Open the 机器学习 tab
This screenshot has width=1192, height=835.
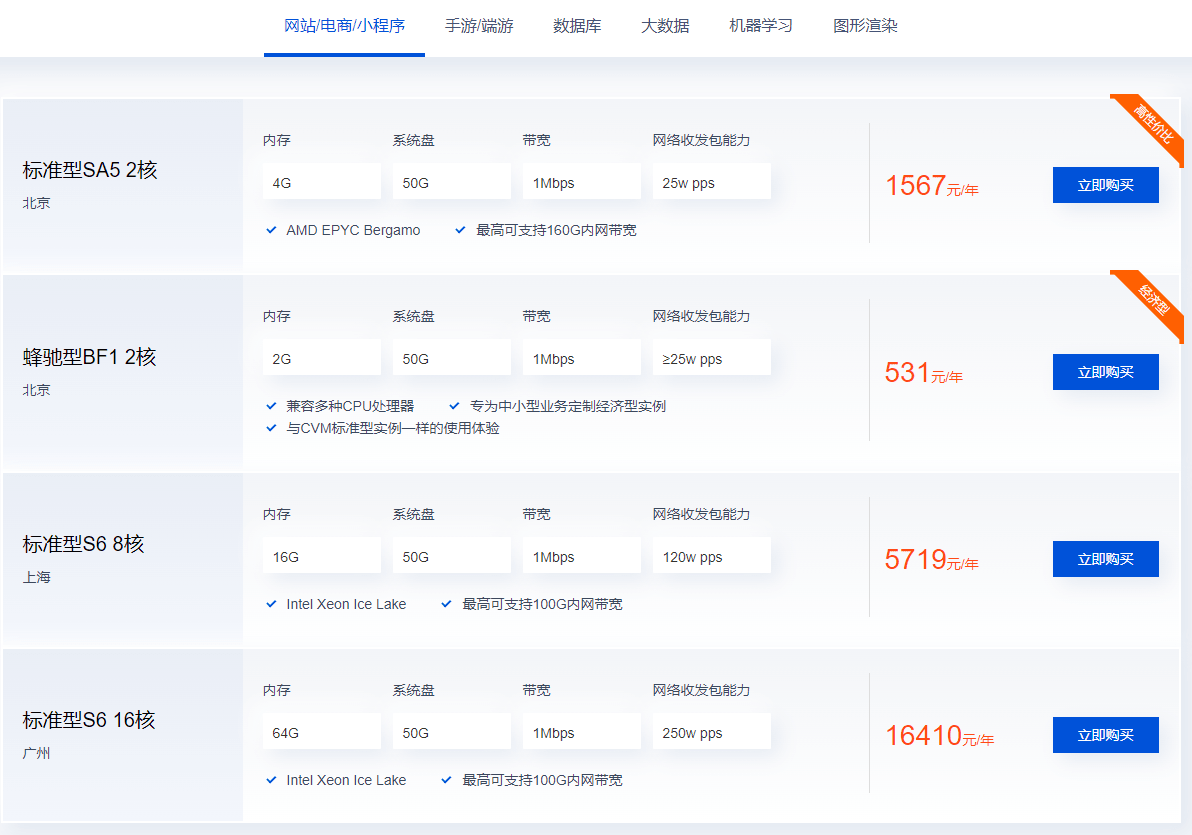coord(761,26)
